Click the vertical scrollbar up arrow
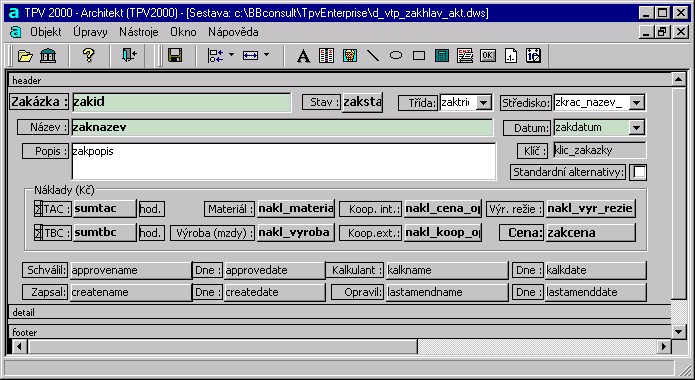This screenshot has height=380, width=695. [678, 80]
